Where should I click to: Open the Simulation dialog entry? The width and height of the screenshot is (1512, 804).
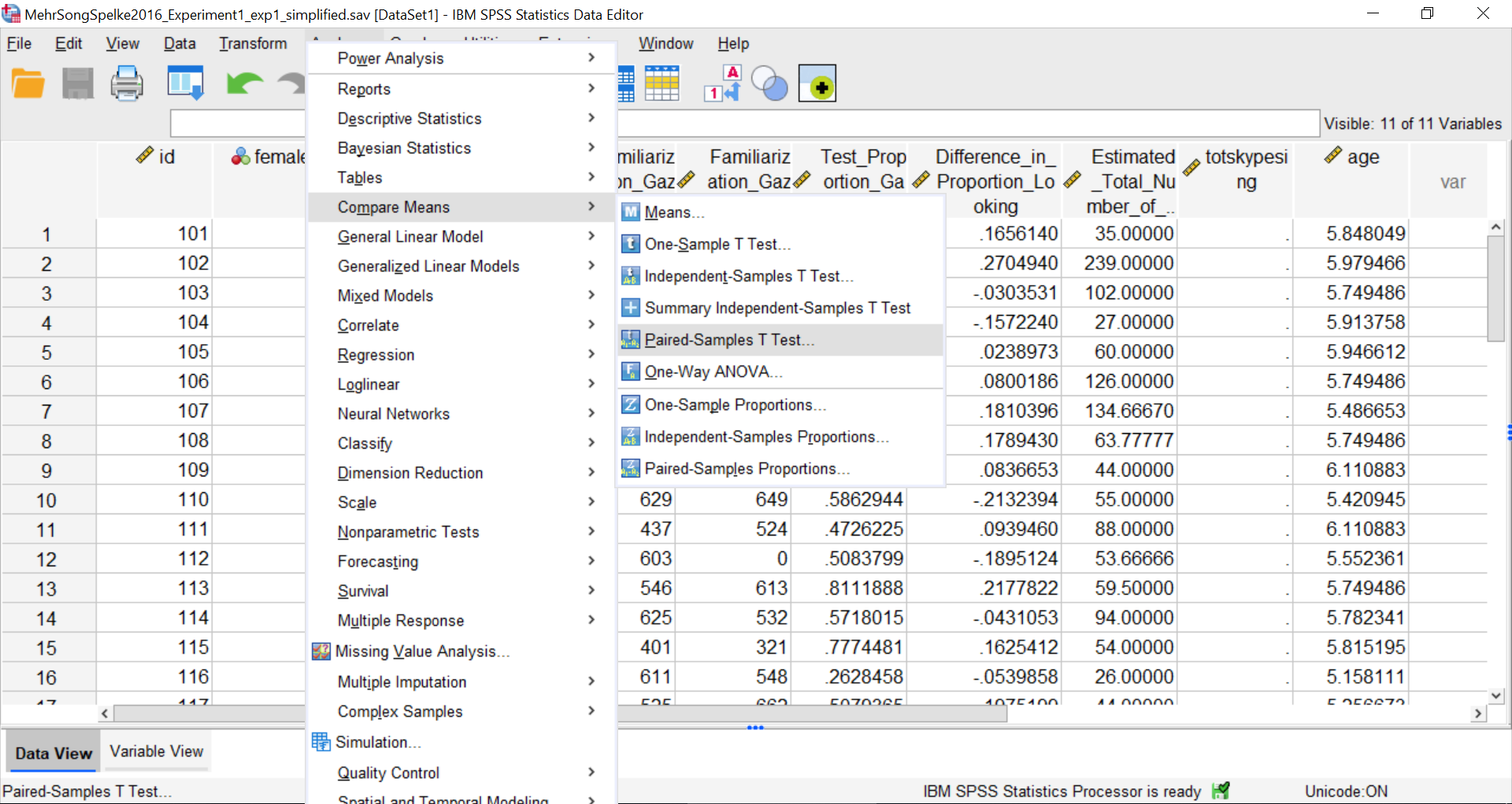pos(461,742)
